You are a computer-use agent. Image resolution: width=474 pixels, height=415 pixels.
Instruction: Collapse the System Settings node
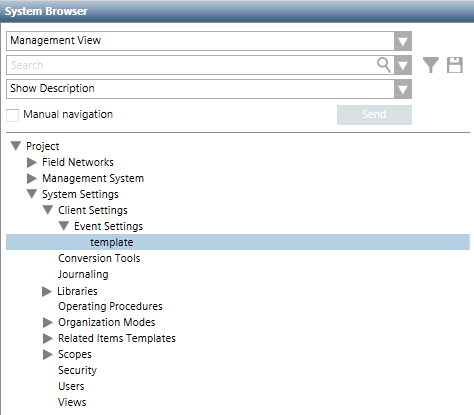pos(32,194)
